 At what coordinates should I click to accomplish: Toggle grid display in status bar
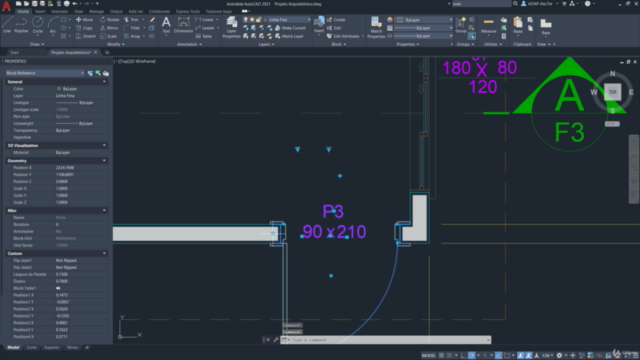click(x=441, y=356)
